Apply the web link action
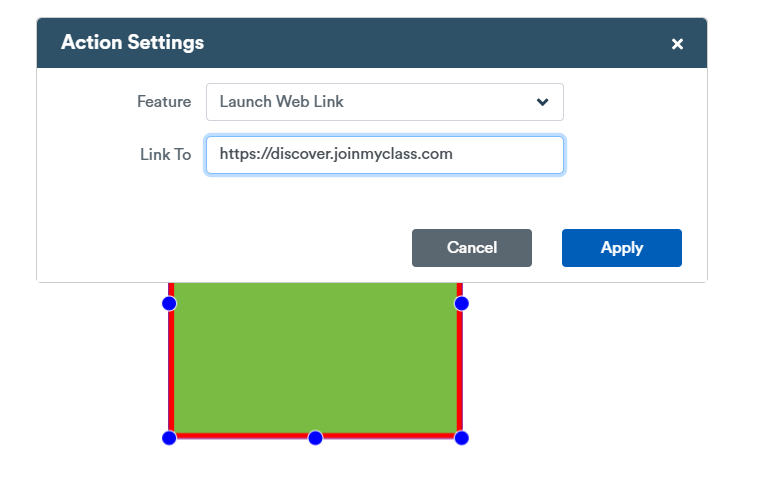 pos(622,248)
